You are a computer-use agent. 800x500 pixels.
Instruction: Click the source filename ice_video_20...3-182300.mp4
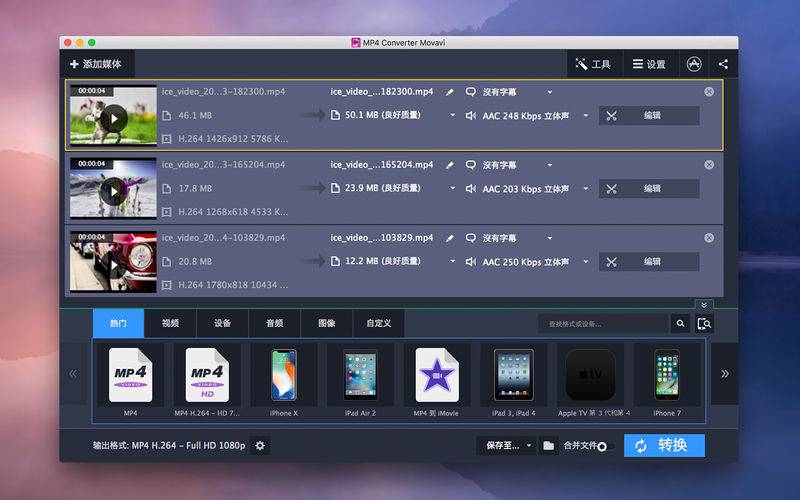(x=223, y=92)
